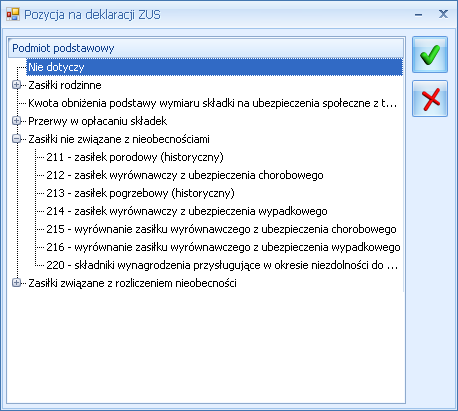Screen dimensions: 458x411
Task: Expand Zasiłki związane z rozliczeniem nieobecności node
Action: [16, 283]
